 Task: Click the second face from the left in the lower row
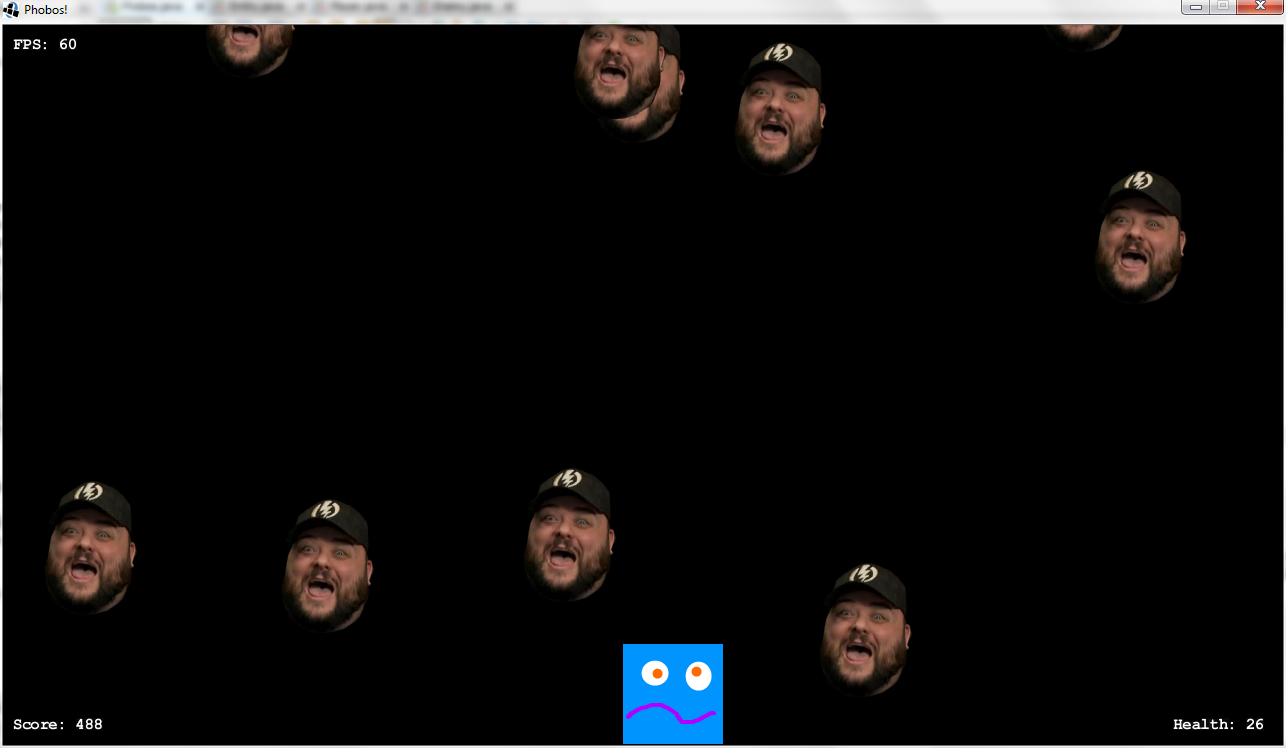coord(326,565)
